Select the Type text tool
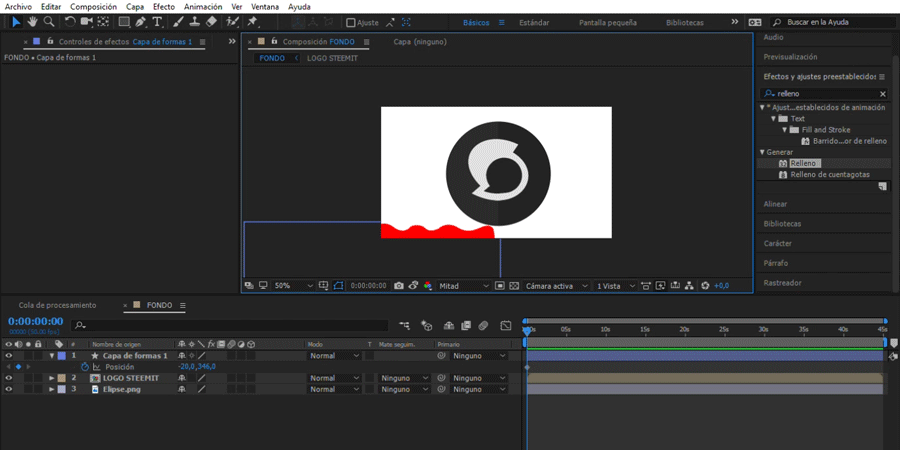The height and width of the screenshot is (450, 900). [157, 22]
